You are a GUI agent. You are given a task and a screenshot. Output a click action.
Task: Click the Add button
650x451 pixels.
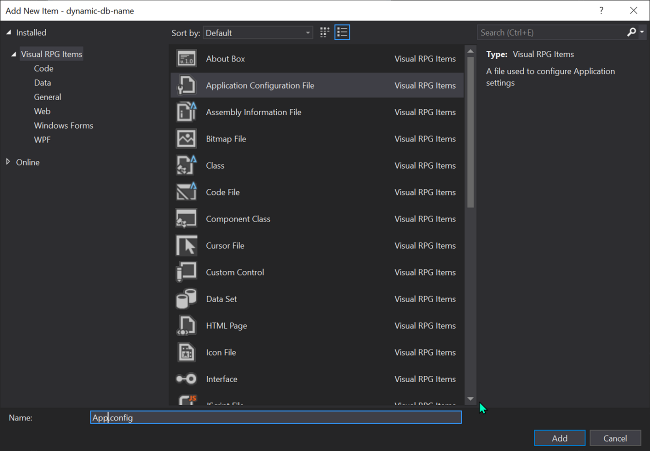pyautogui.click(x=560, y=438)
